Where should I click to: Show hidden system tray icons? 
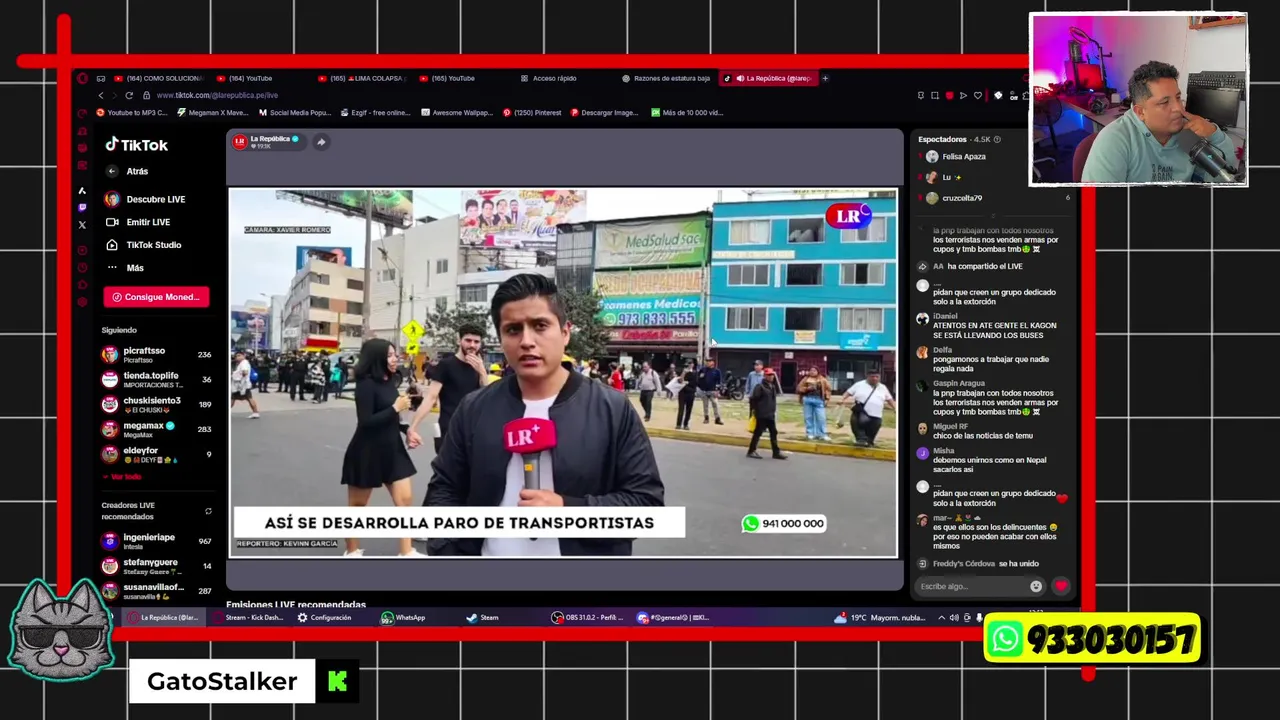coord(941,618)
